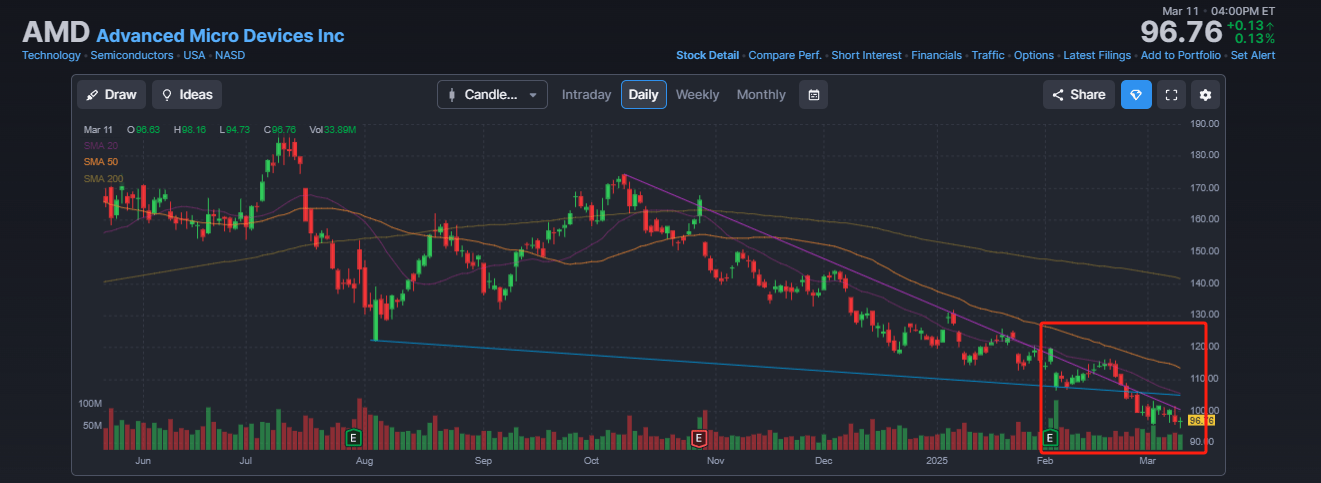Switch to the Monthly timeframe
The height and width of the screenshot is (483, 1321).
(x=761, y=95)
